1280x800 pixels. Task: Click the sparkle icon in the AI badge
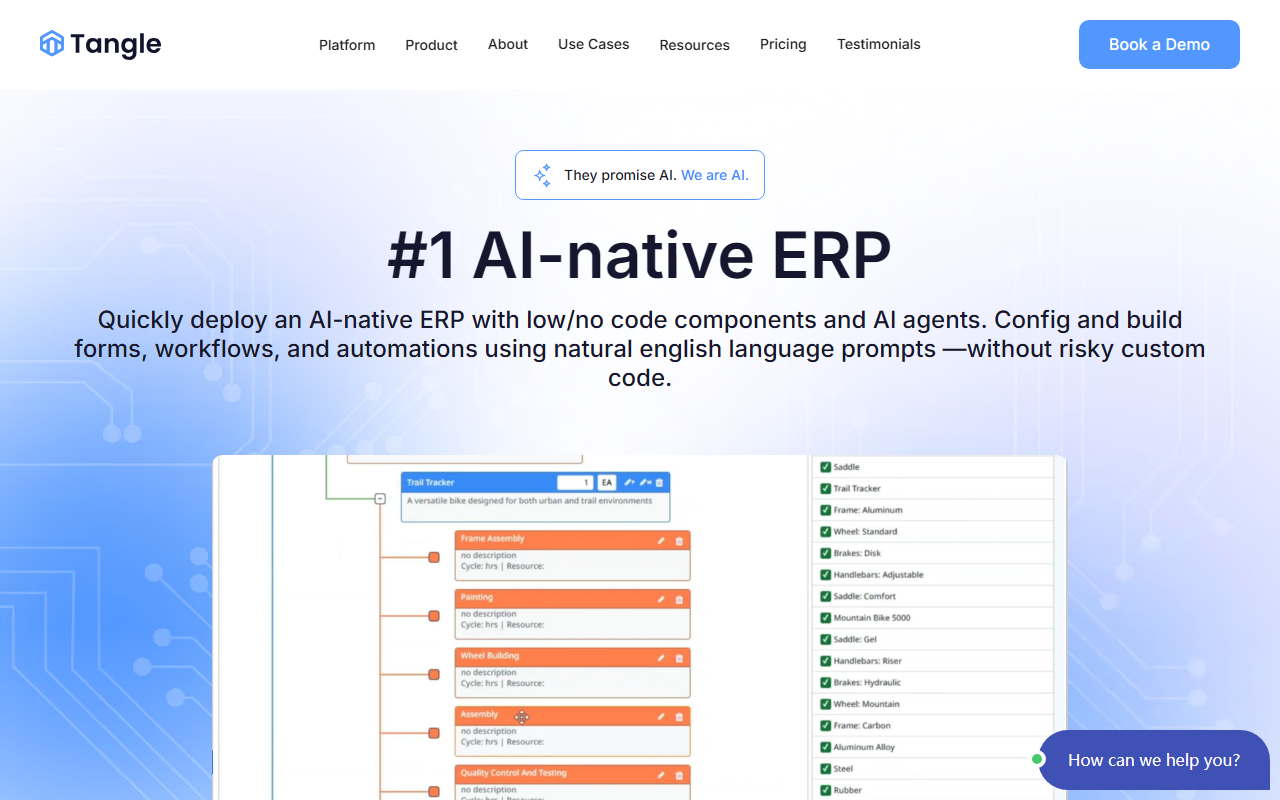(542, 175)
